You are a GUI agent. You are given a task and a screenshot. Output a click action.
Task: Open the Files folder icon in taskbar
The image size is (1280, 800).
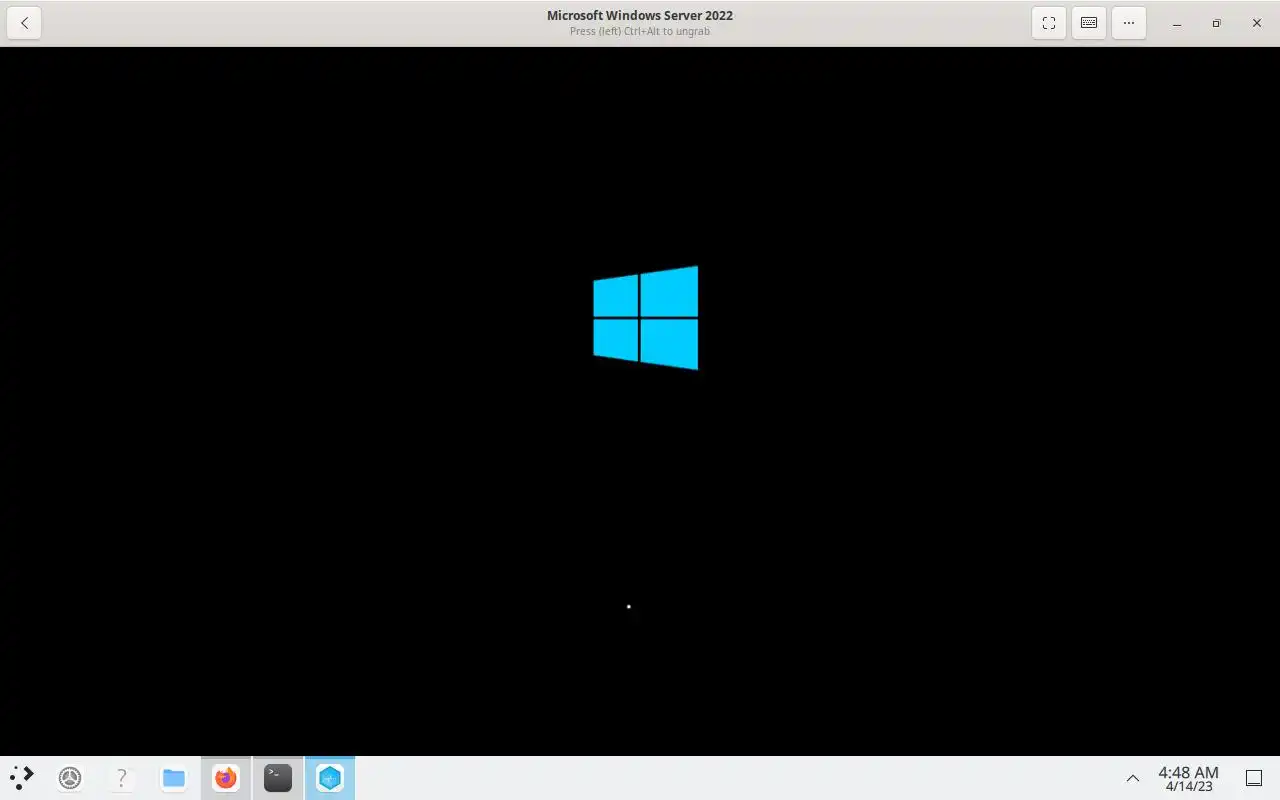point(174,778)
